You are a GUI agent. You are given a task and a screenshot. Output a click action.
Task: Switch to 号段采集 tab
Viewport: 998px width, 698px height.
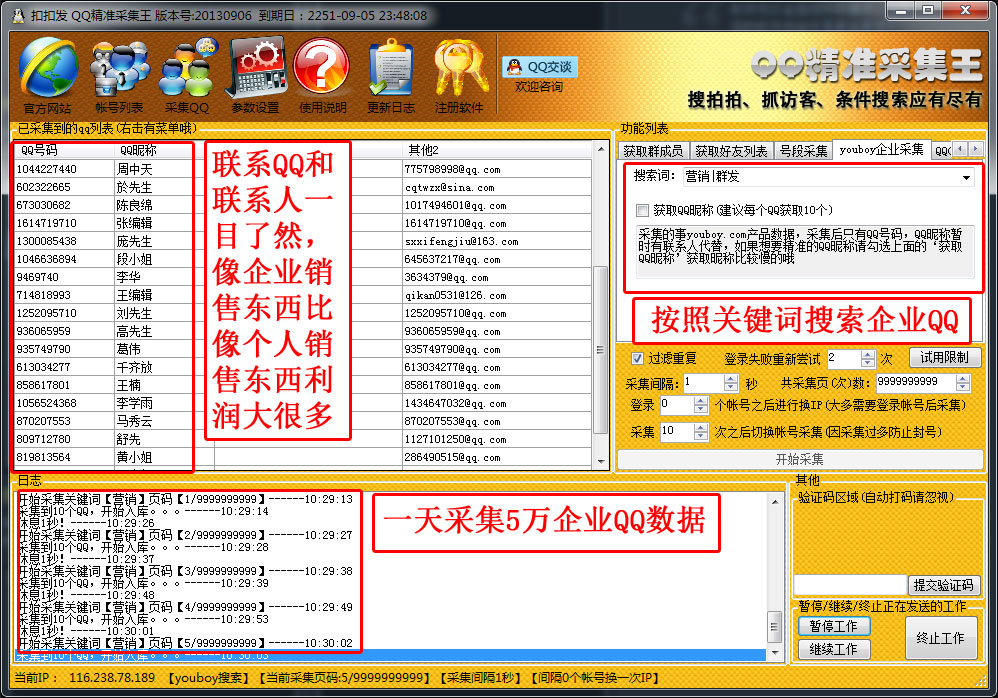[803, 151]
